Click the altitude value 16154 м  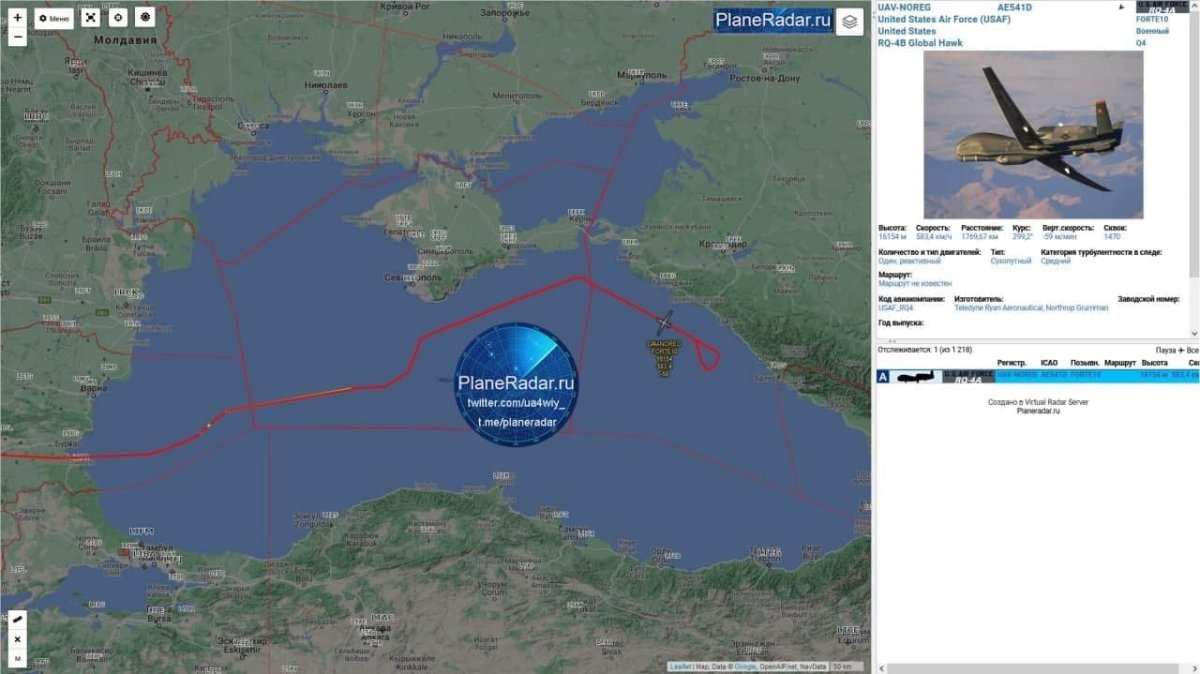892,235
